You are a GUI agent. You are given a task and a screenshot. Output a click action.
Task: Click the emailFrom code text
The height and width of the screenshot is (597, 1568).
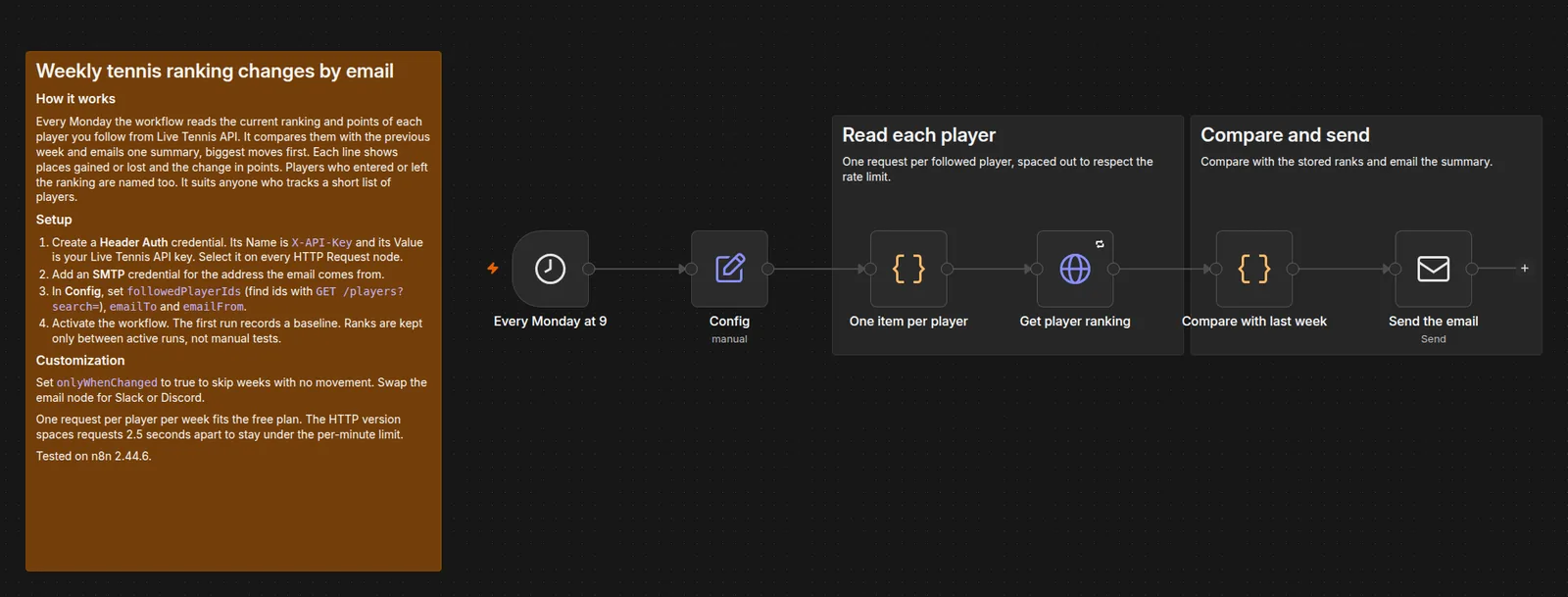213,307
